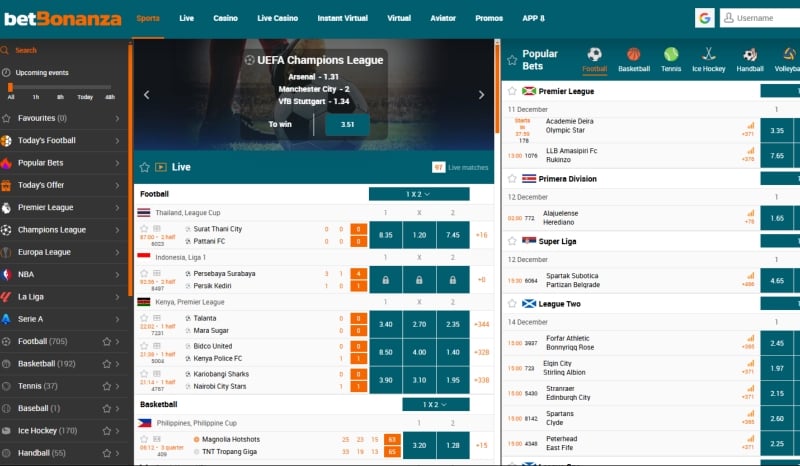Viewport: 800px width, 466px height.
Task: Star Football (705) in the sidebar
Action: [107, 341]
